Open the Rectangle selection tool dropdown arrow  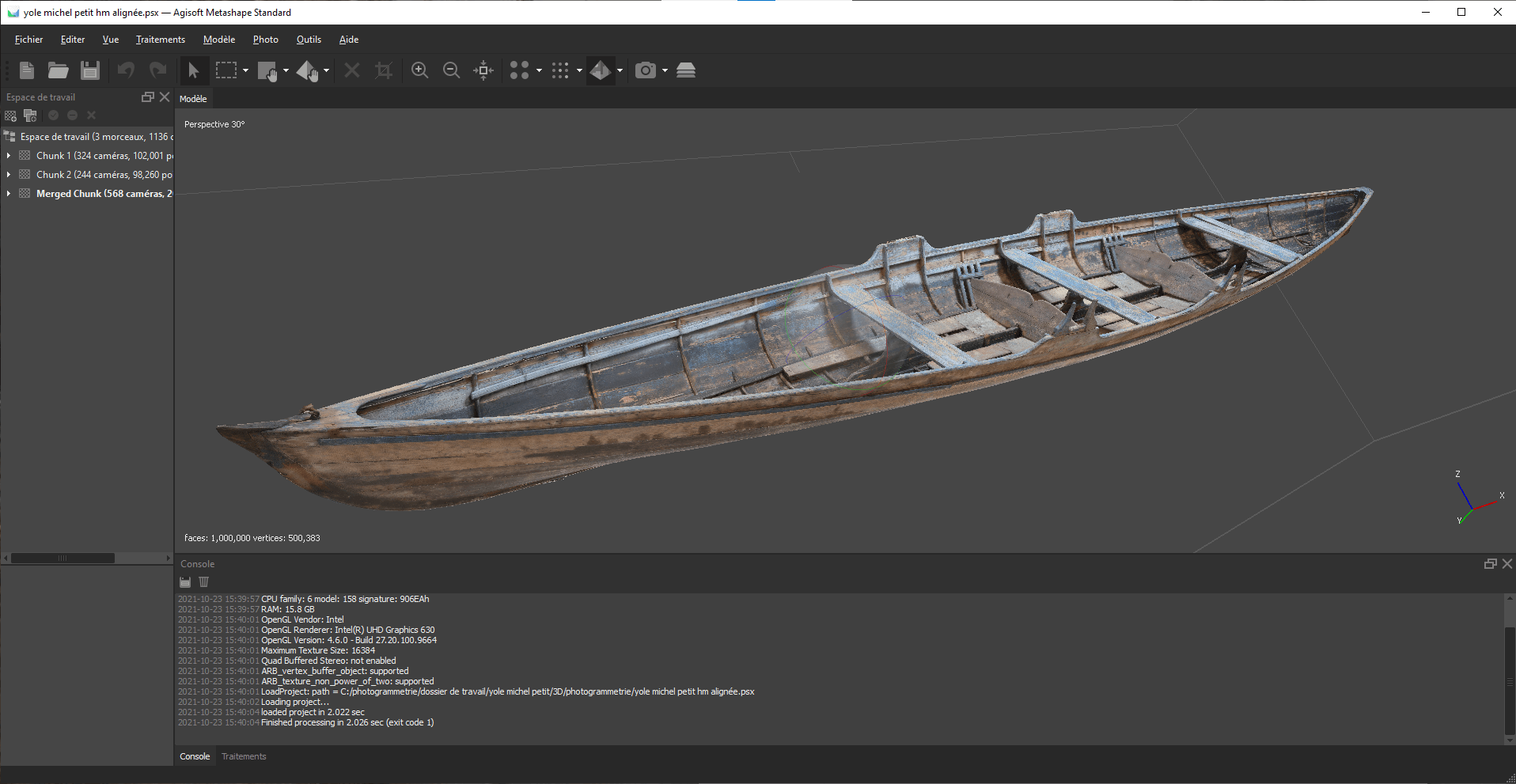(x=245, y=70)
